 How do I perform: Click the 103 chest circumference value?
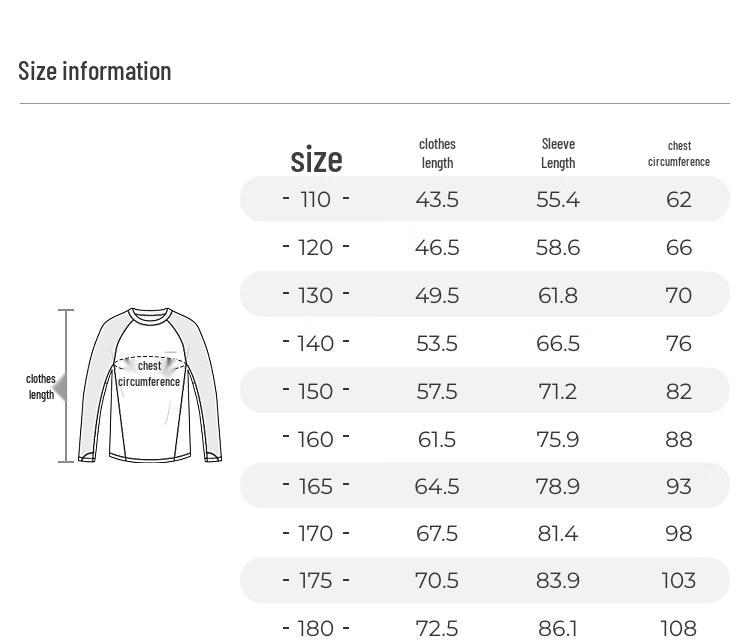tap(679, 581)
